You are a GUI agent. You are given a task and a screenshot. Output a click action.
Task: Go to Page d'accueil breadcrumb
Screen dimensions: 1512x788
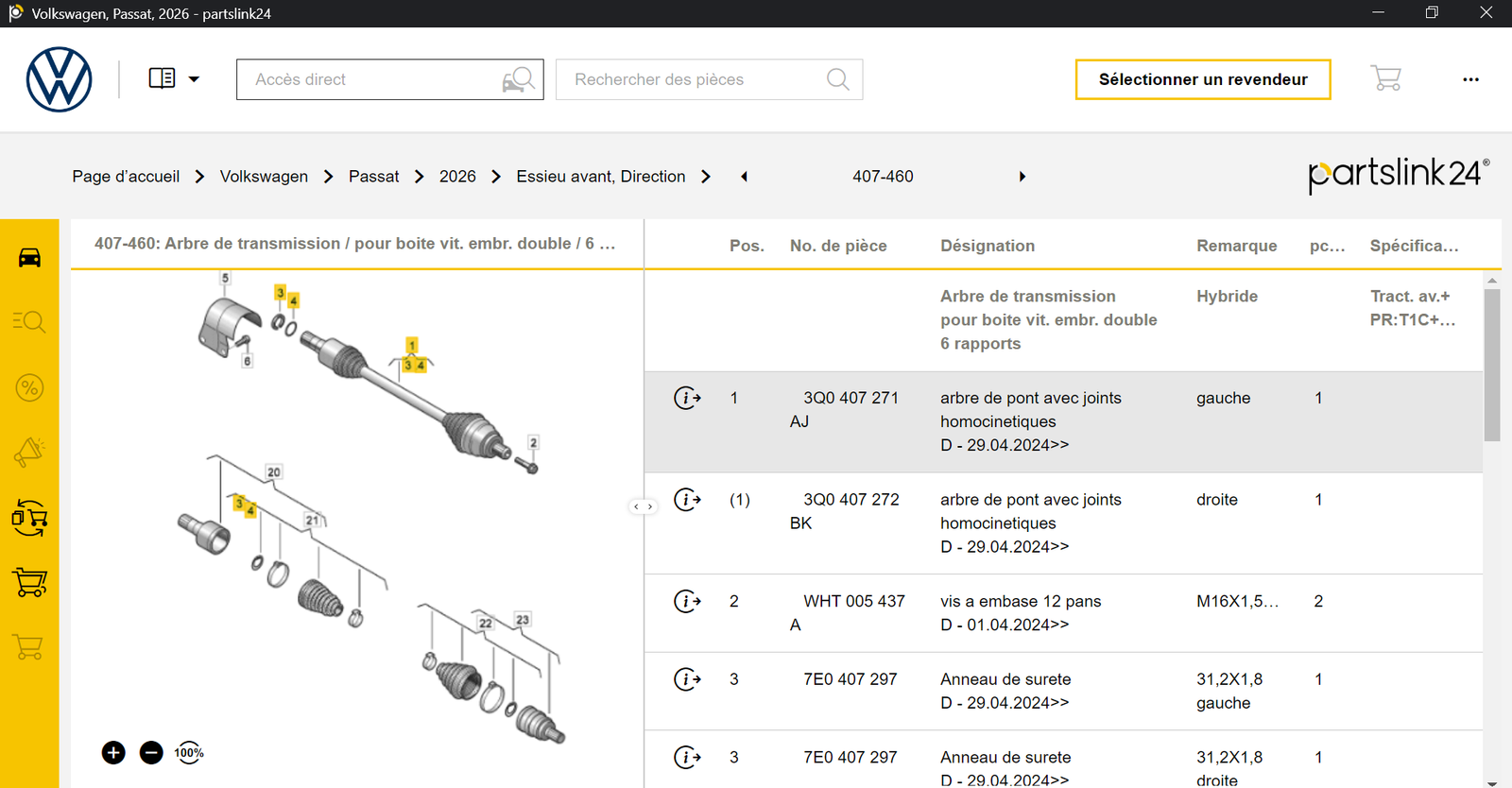(126, 177)
